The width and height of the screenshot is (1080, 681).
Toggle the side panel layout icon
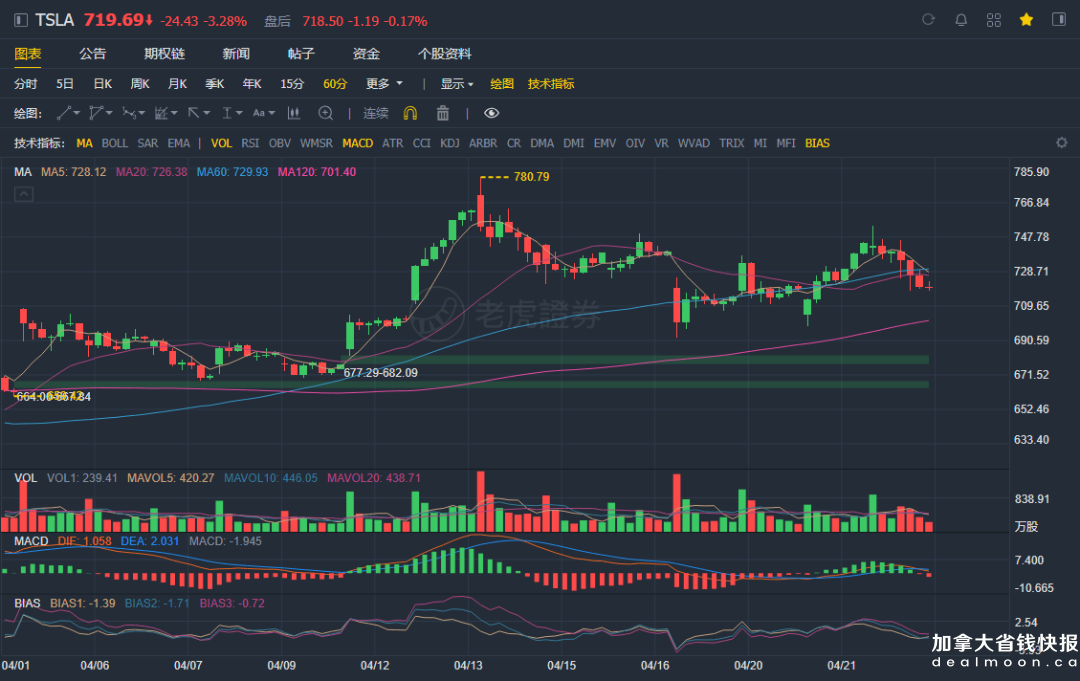pos(1058,20)
